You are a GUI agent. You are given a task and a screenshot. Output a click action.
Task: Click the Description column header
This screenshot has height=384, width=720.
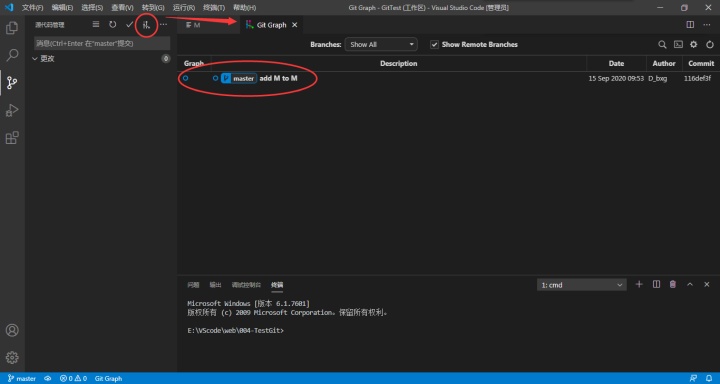pyautogui.click(x=399, y=63)
